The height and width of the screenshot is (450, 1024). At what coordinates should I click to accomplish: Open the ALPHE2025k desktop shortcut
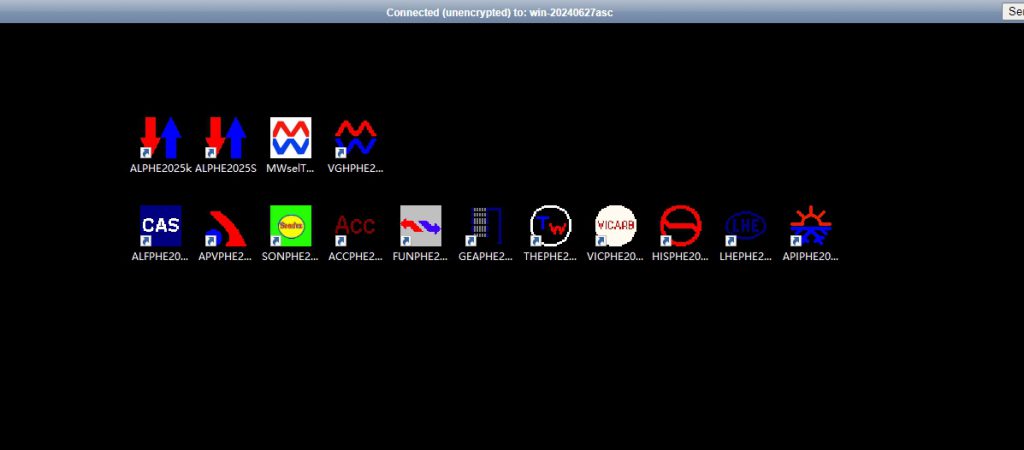[x=160, y=138]
